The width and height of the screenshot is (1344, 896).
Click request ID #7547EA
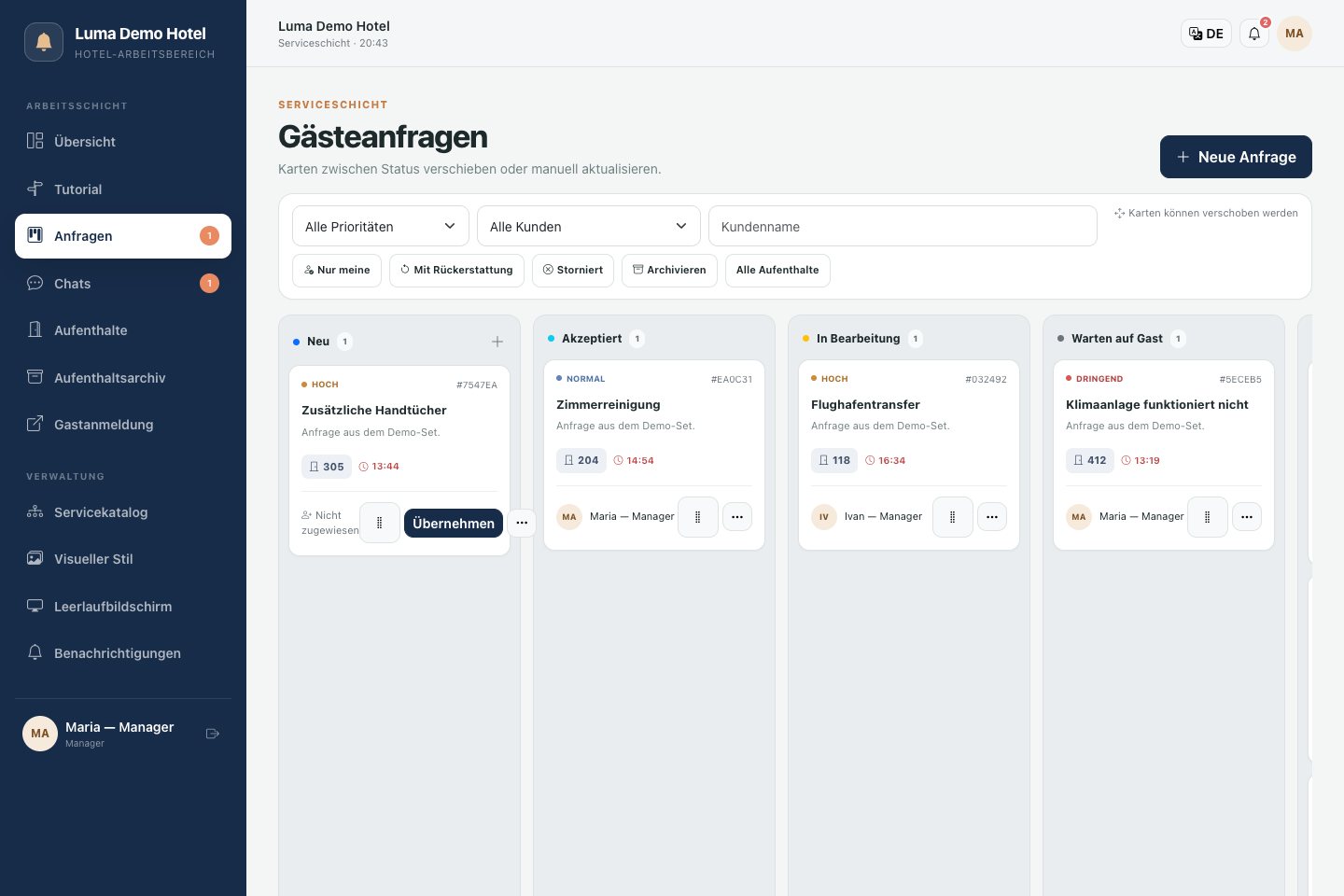(477, 385)
